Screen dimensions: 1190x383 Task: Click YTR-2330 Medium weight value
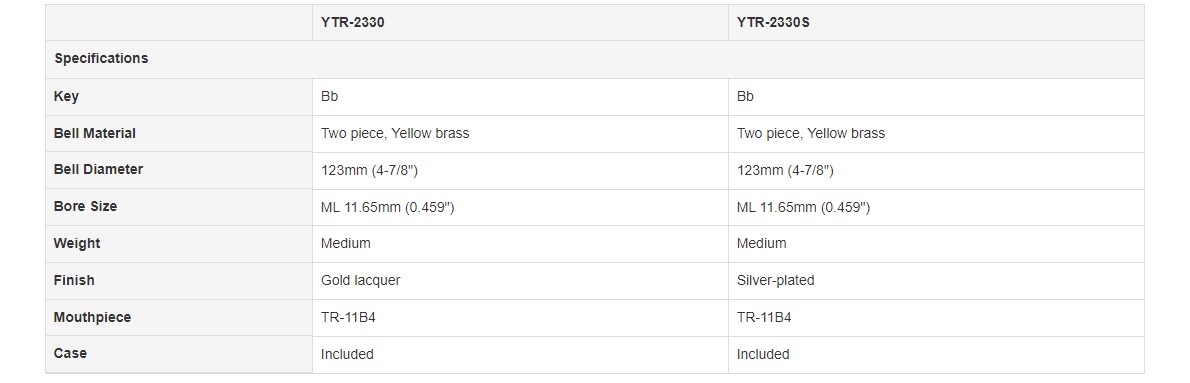(346, 243)
